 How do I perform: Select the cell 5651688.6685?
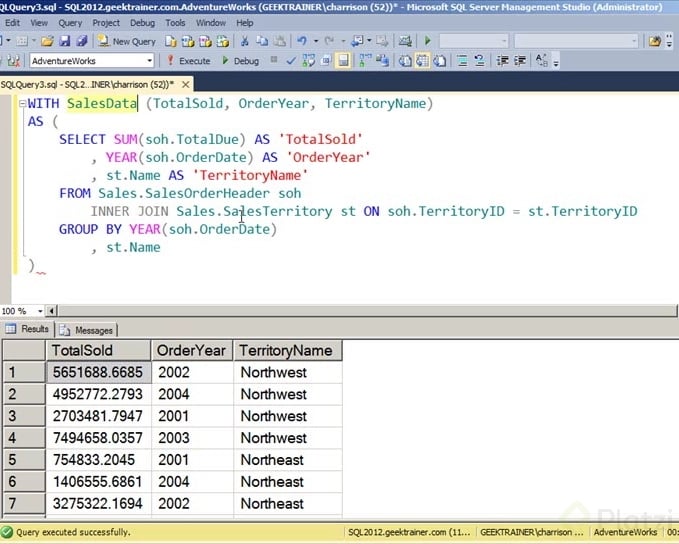click(x=99, y=372)
